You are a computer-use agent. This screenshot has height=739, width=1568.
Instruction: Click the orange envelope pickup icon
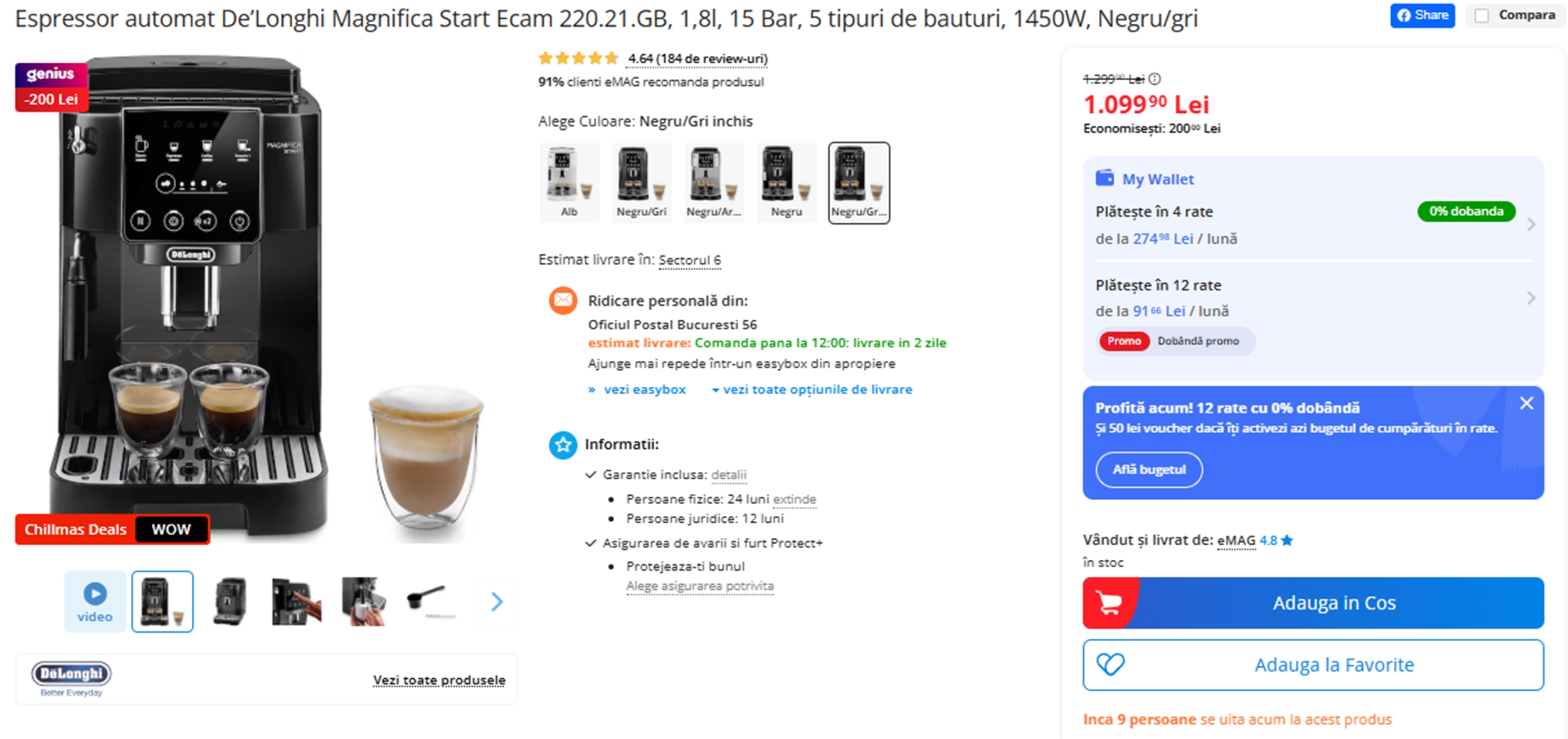[x=563, y=300]
